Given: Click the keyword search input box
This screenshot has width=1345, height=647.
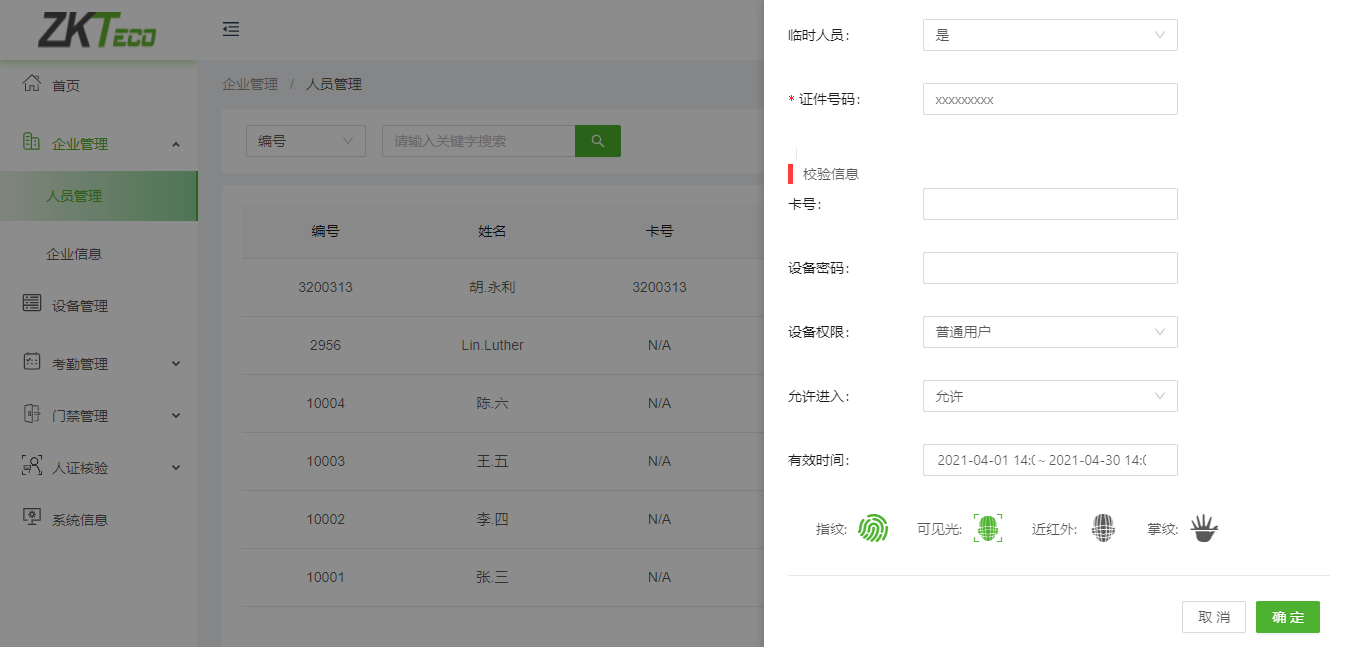Looking at the screenshot, I should click(478, 141).
